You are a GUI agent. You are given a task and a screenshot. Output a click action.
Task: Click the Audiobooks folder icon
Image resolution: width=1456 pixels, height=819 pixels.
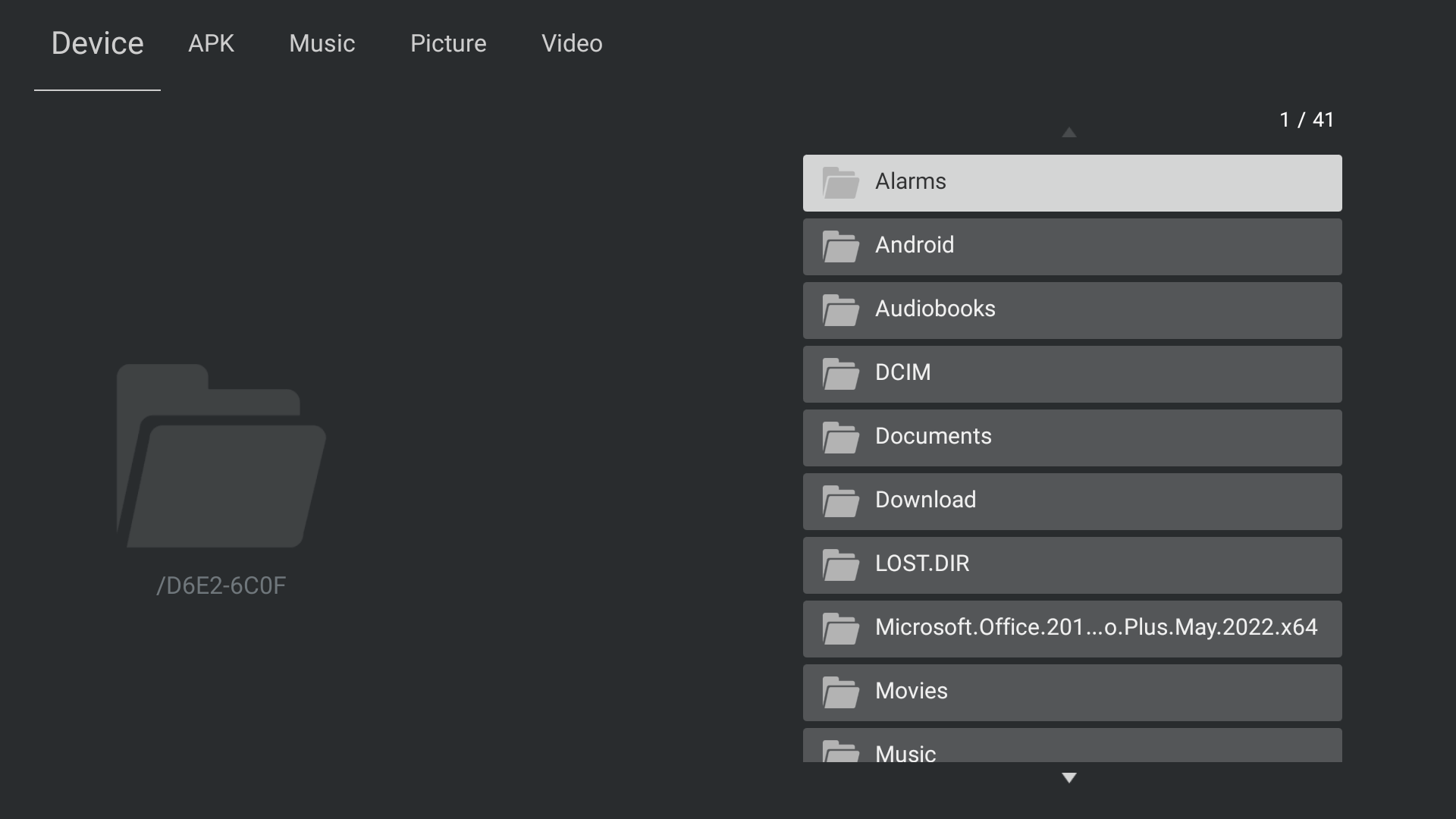pyautogui.click(x=841, y=309)
